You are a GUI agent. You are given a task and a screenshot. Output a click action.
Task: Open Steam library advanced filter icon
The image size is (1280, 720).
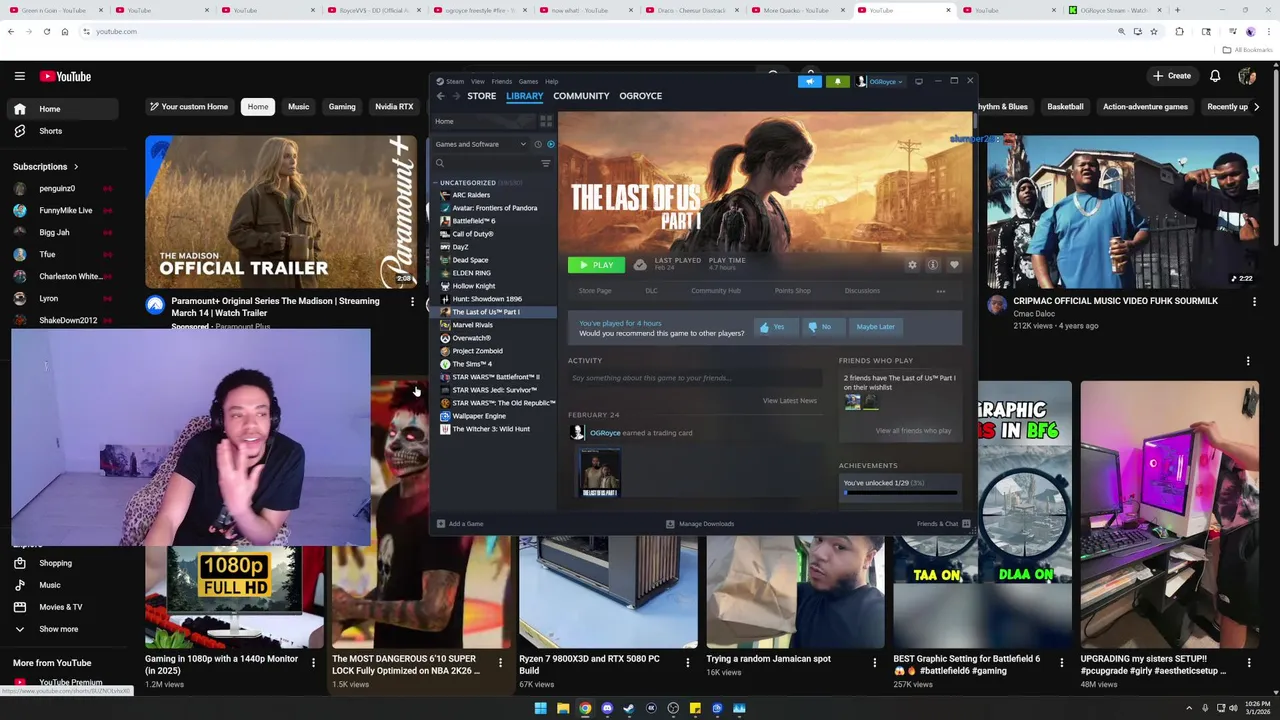pyautogui.click(x=546, y=163)
